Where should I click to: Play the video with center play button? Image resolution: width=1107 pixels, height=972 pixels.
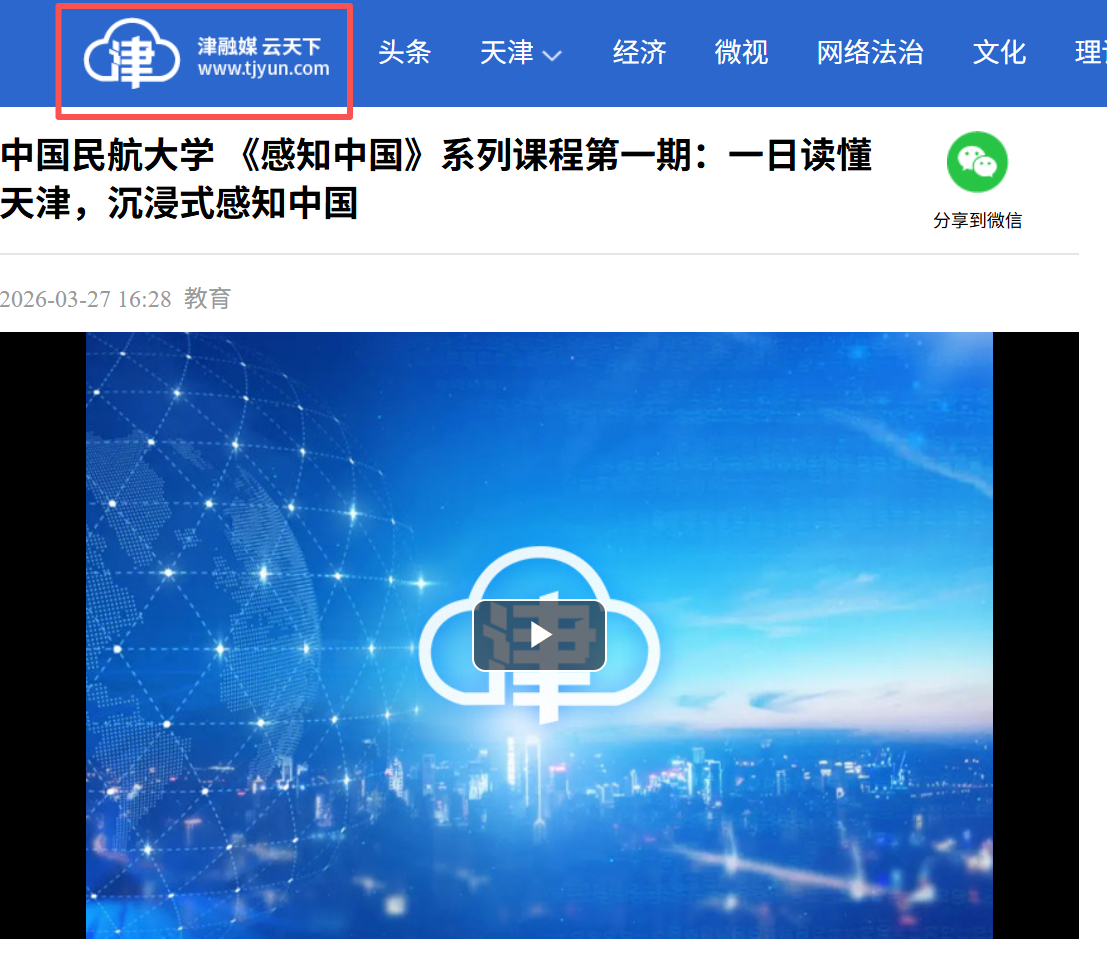tap(539, 635)
